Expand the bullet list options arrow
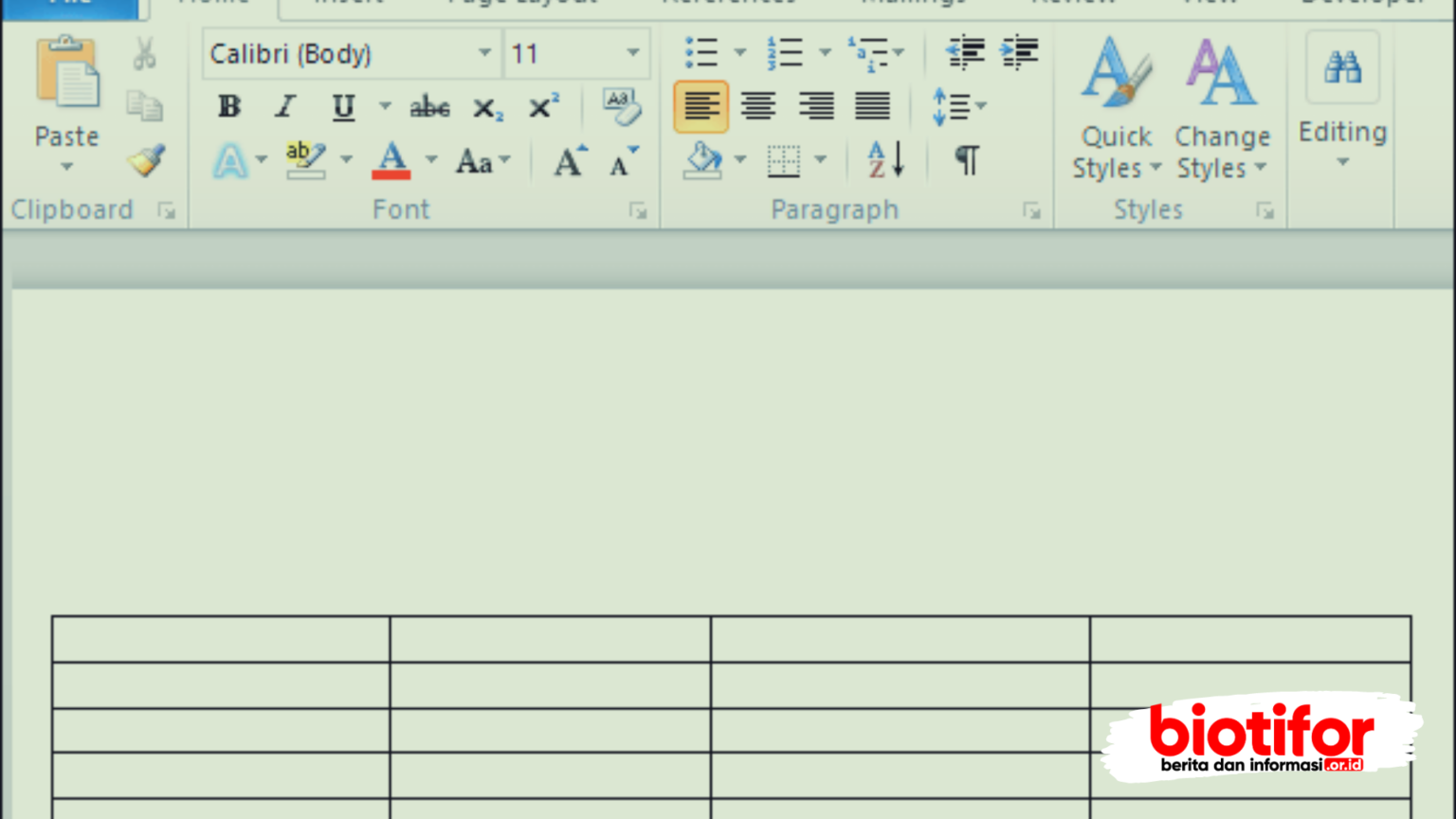The height and width of the screenshot is (819, 1456). tap(741, 51)
